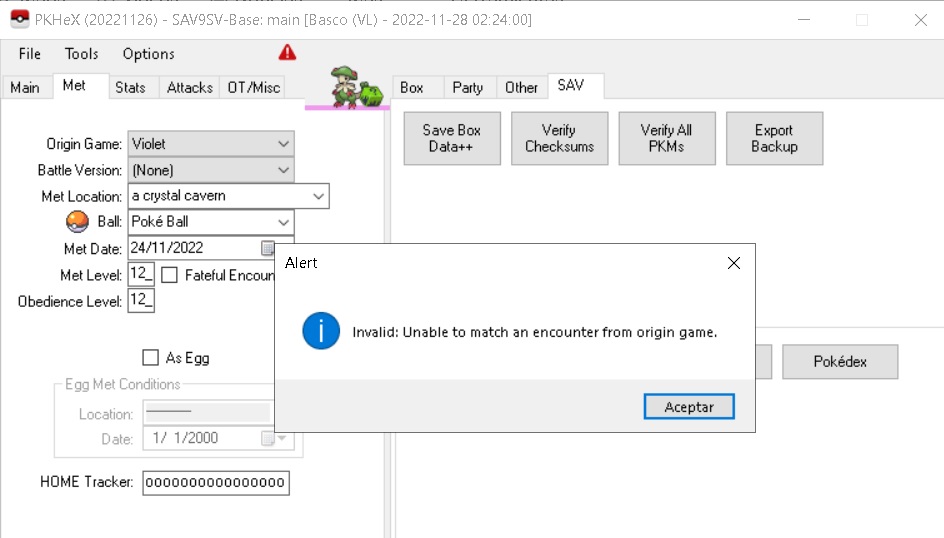This screenshot has height=538, width=944.
Task: Open the Tools menu
Action: [81, 54]
